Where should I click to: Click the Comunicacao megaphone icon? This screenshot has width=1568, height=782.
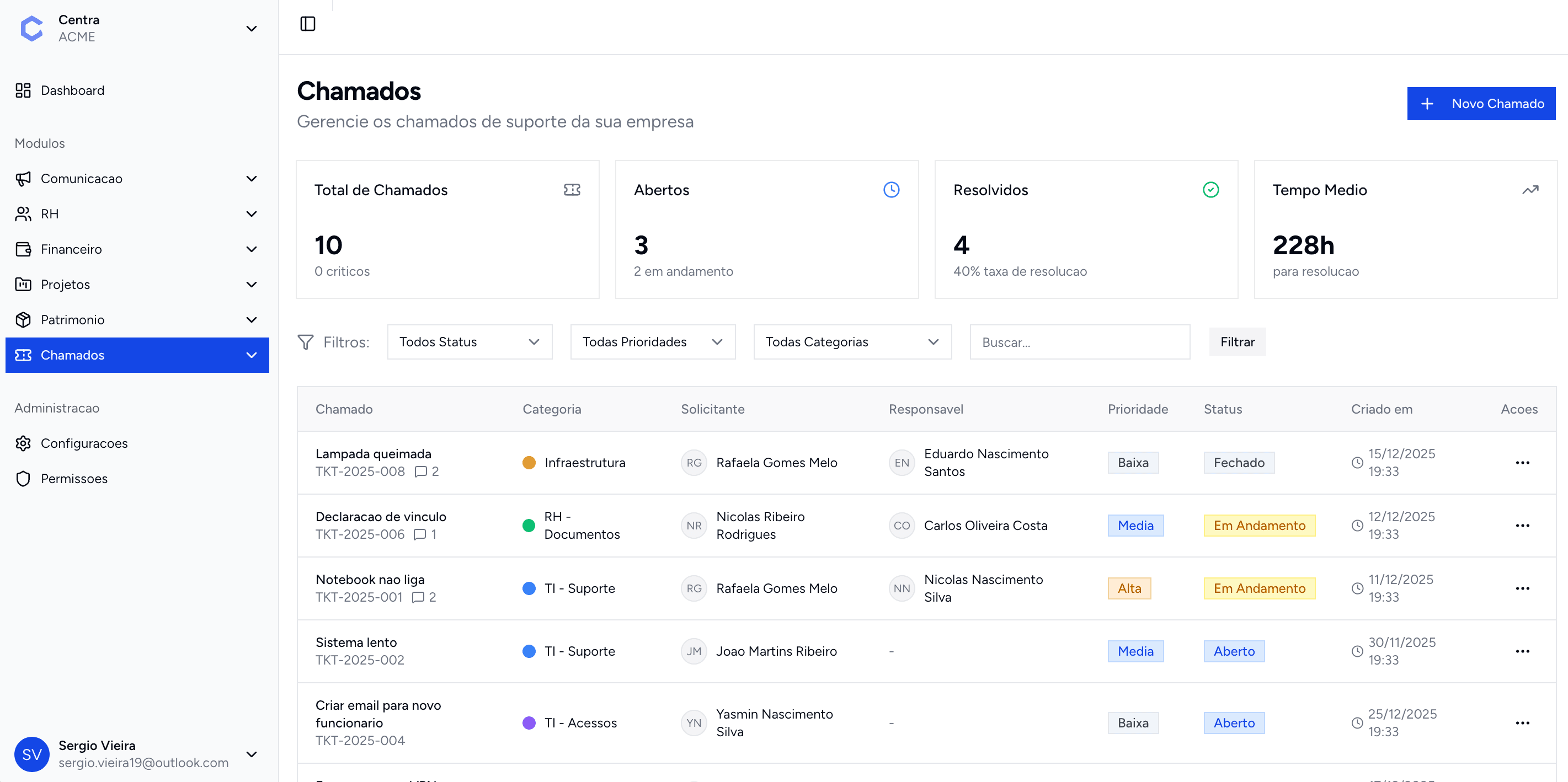point(23,179)
